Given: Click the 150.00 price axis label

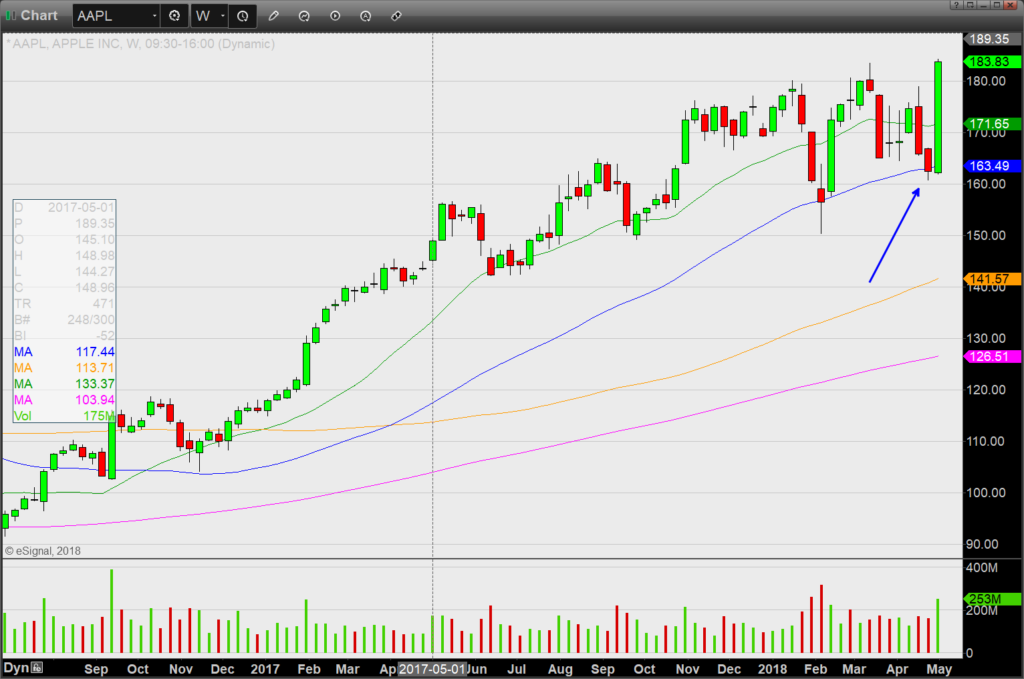Looking at the screenshot, I should [x=986, y=235].
